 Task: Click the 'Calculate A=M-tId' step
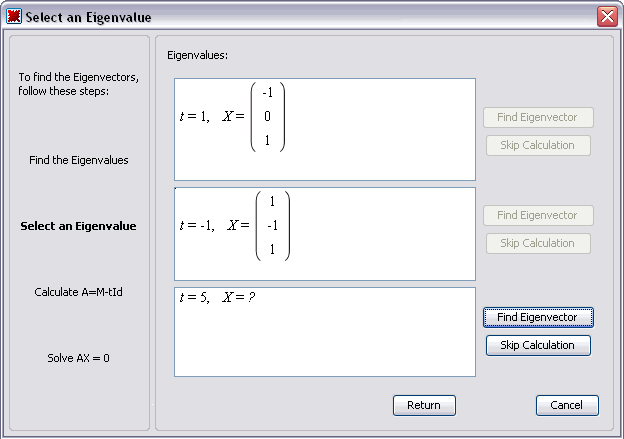tap(79, 292)
